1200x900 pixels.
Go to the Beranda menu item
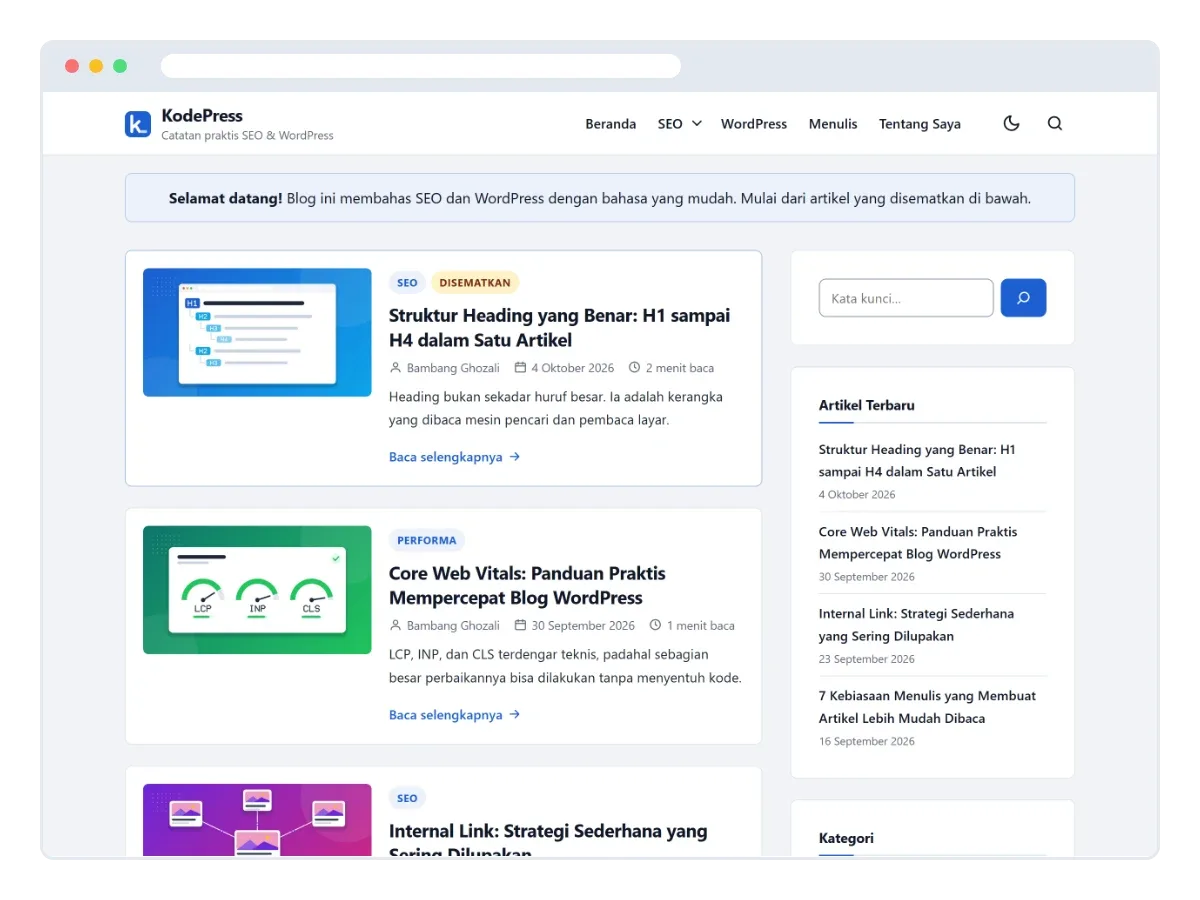(x=611, y=124)
